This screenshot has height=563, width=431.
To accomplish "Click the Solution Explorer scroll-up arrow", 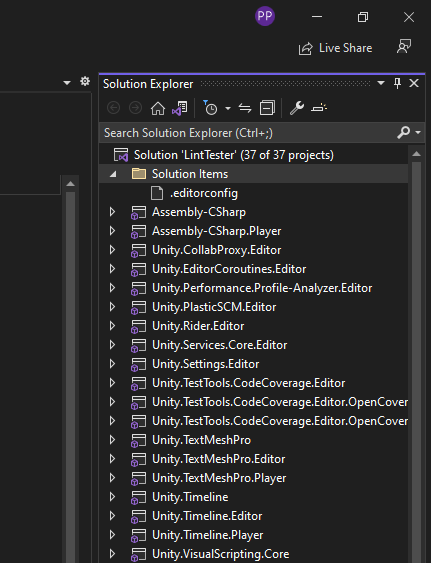I will coord(416,154).
